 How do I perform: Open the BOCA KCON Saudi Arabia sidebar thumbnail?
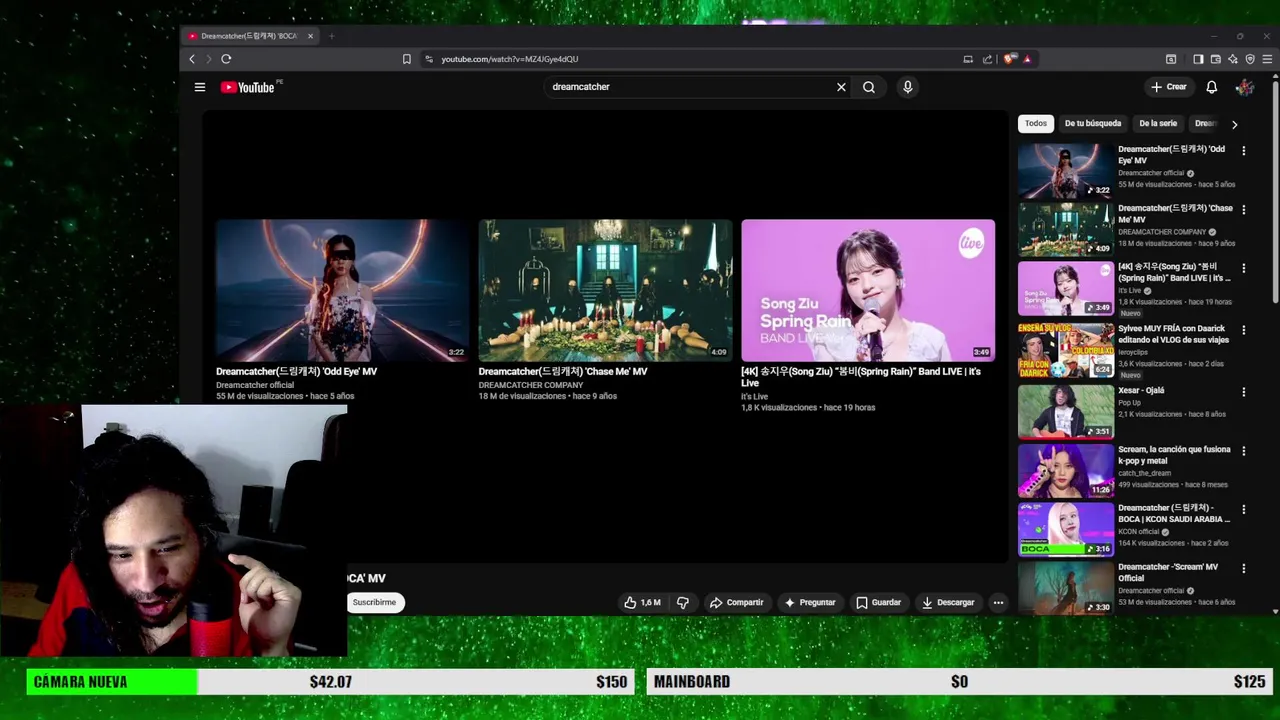[x=1066, y=529]
